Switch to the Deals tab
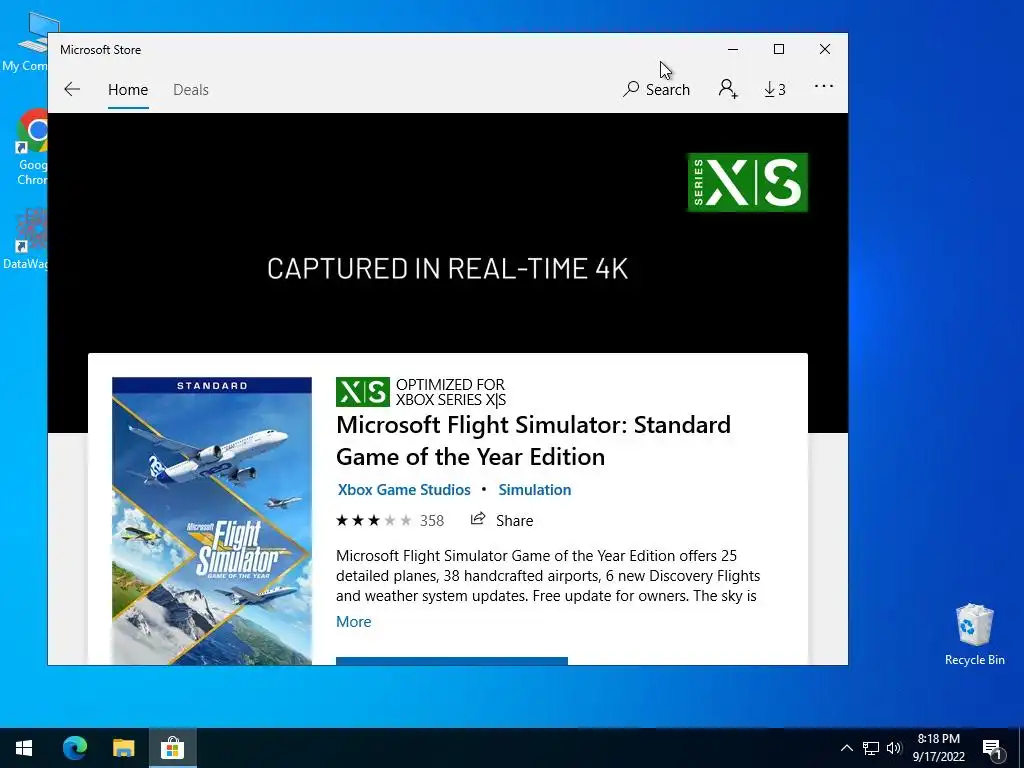This screenshot has height=768, width=1024. 191,89
